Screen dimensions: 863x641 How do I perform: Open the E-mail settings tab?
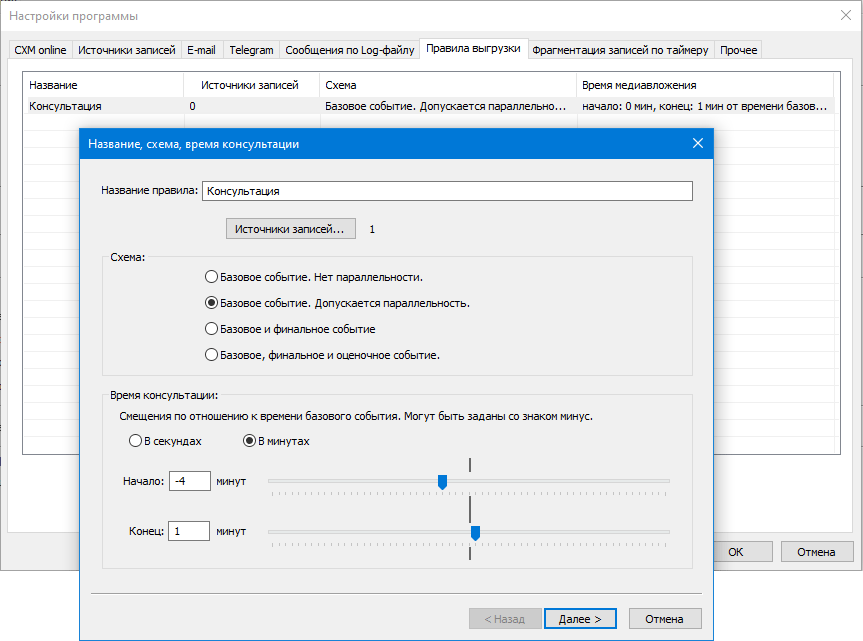[x=201, y=50]
